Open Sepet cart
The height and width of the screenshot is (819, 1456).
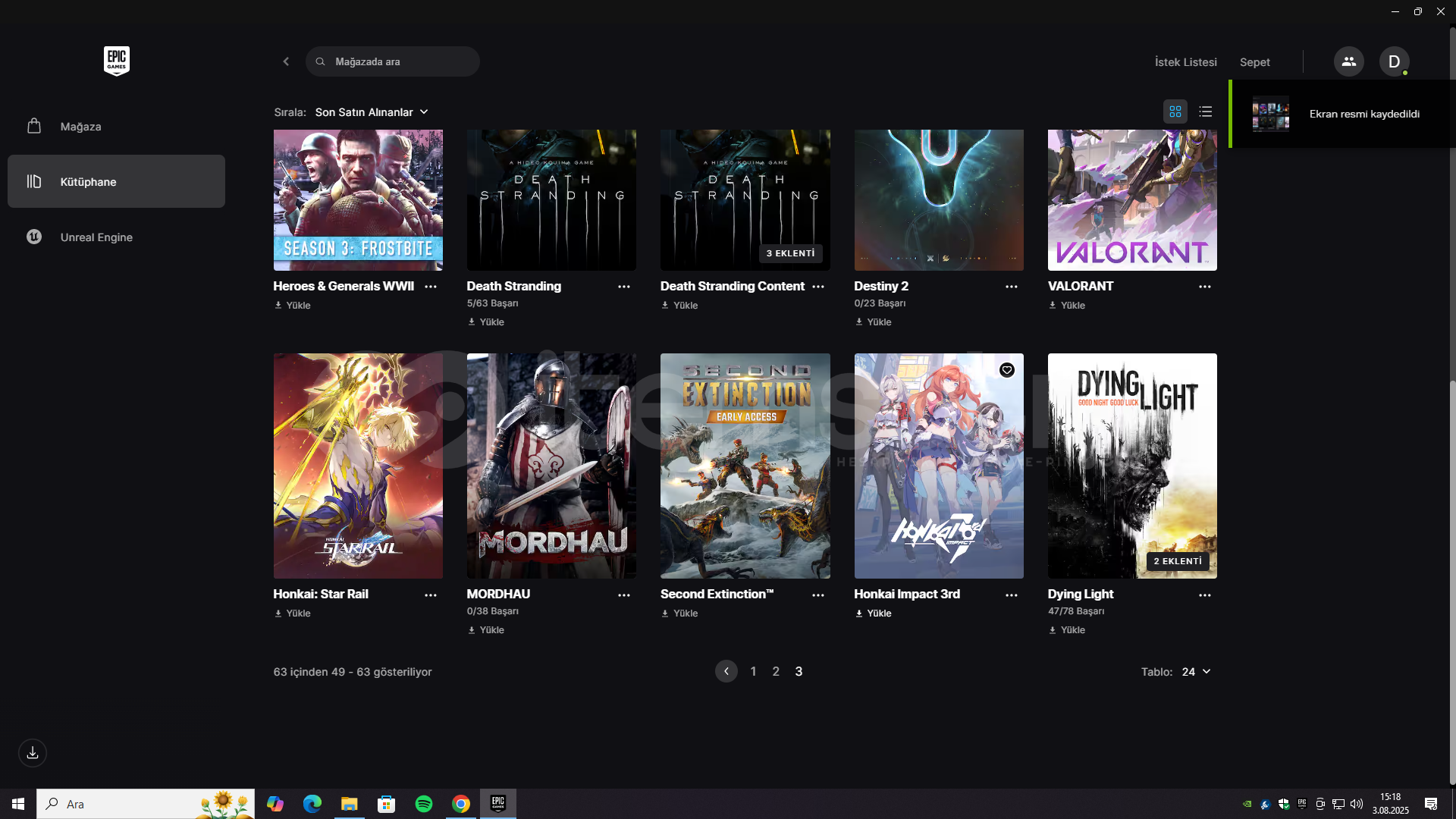pos(1254,62)
